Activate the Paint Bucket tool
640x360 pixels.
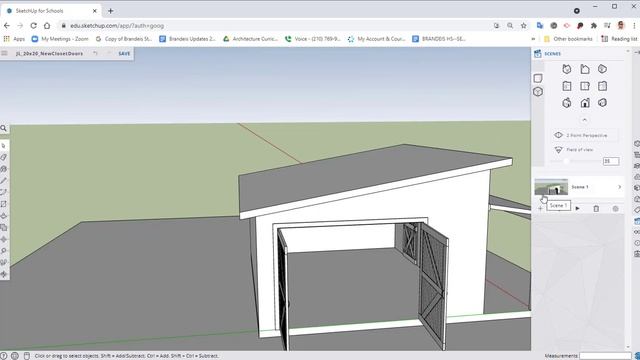click(x=4, y=169)
